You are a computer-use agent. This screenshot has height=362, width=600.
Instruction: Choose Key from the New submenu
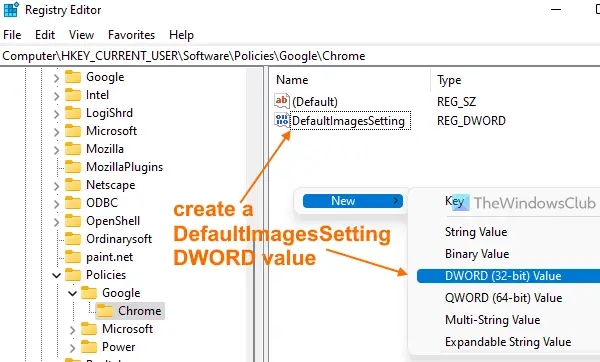(454, 201)
